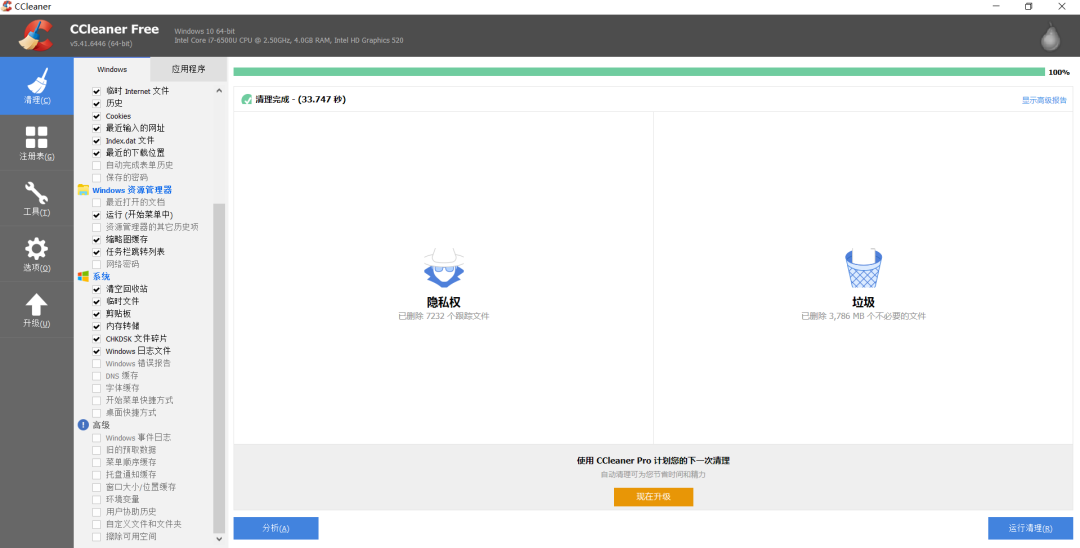Toggle the 清空回收站 checkbox

point(97,289)
